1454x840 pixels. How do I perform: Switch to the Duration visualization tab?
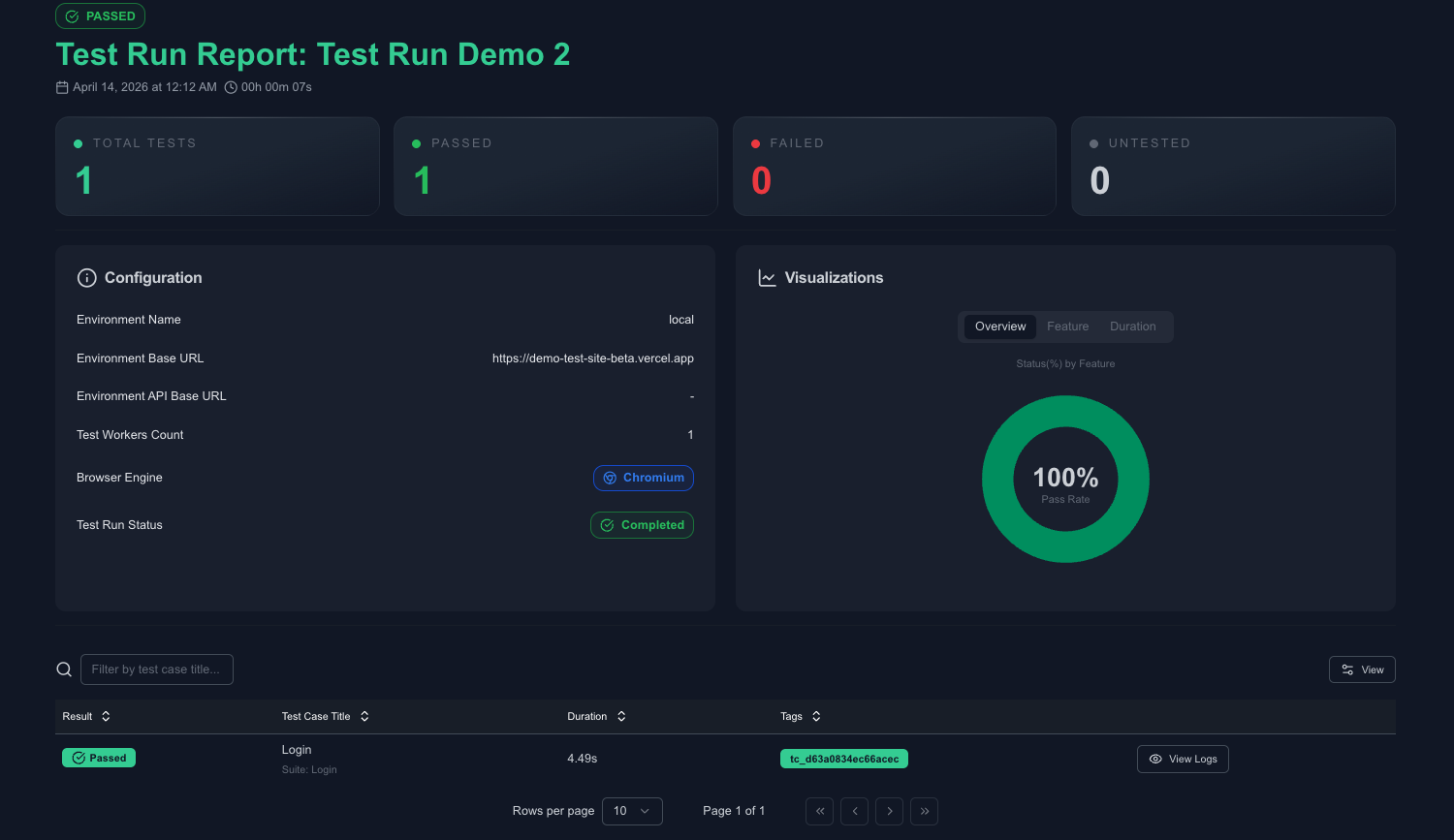[1132, 327]
